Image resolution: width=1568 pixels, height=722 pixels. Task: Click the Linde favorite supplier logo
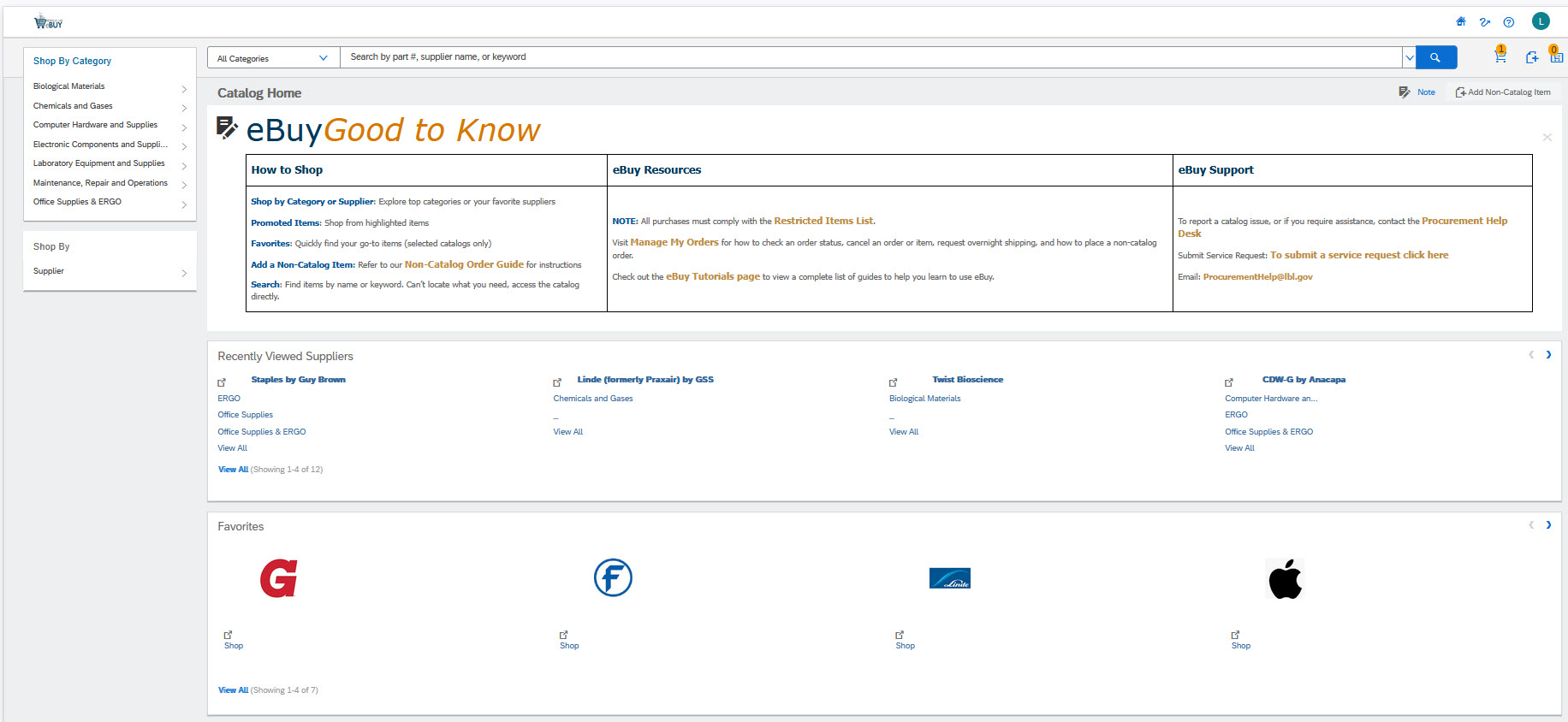coord(949,578)
